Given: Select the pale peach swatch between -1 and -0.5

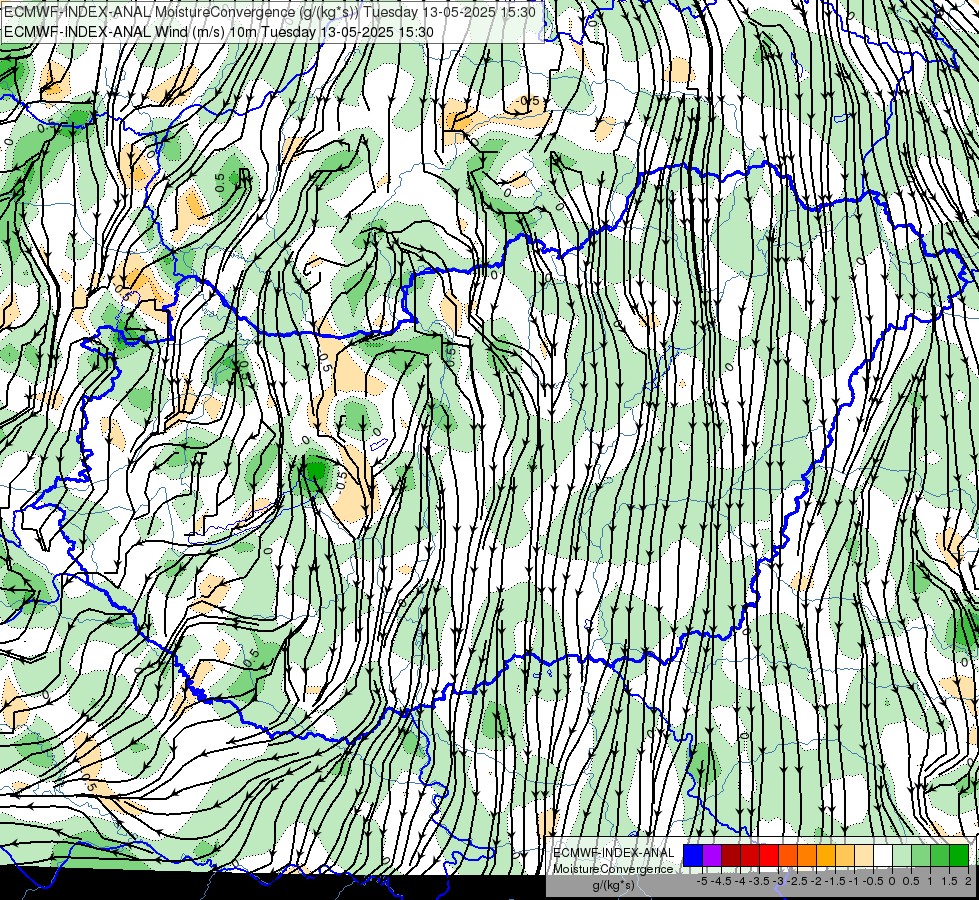Looking at the screenshot, I should 864,855.
